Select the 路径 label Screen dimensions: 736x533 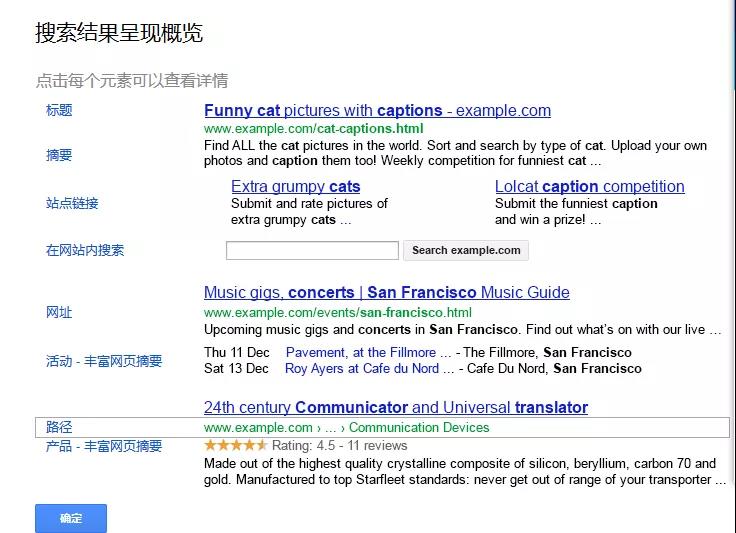(59, 427)
